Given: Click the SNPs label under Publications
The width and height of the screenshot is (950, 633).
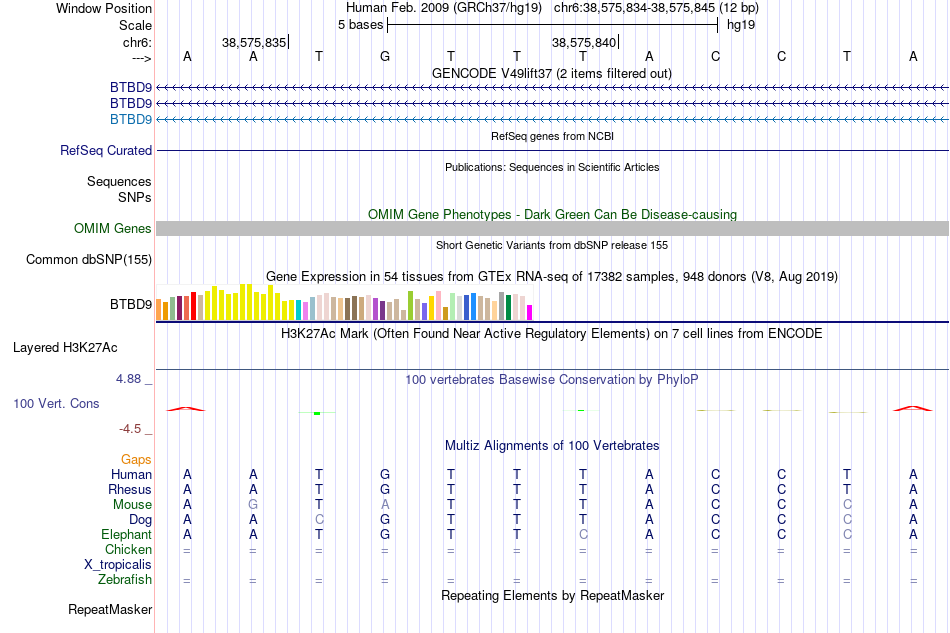Looking at the screenshot, I should pyautogui.click(x=135, y=197).
